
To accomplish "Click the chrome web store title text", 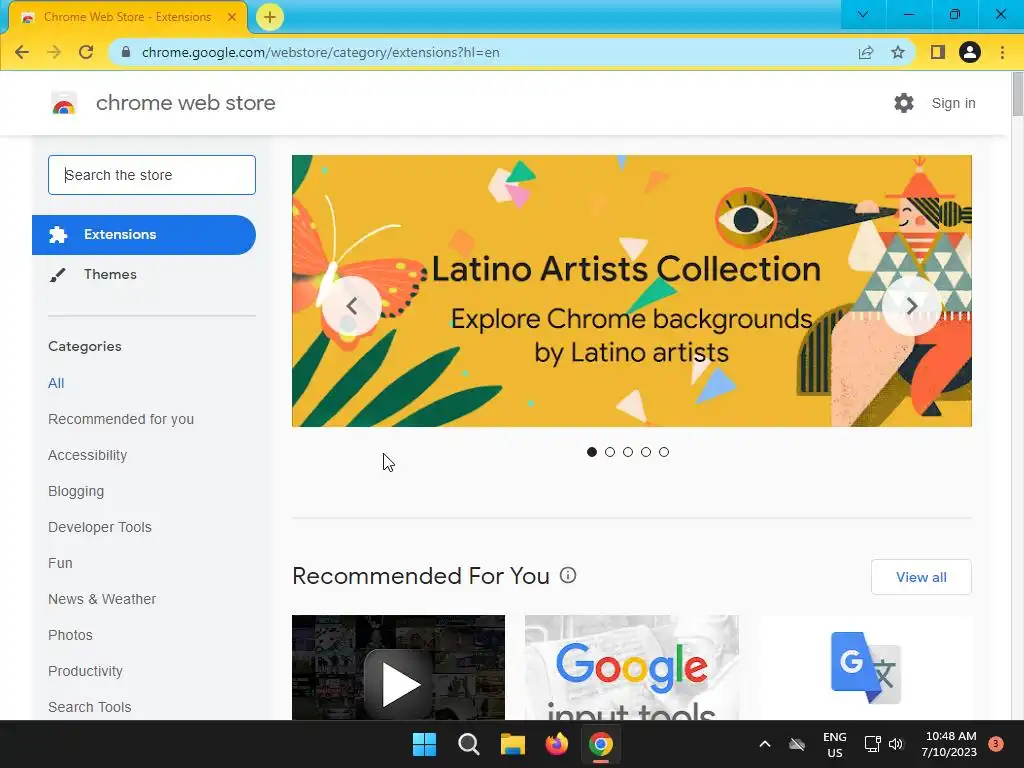I will point(185,103).
